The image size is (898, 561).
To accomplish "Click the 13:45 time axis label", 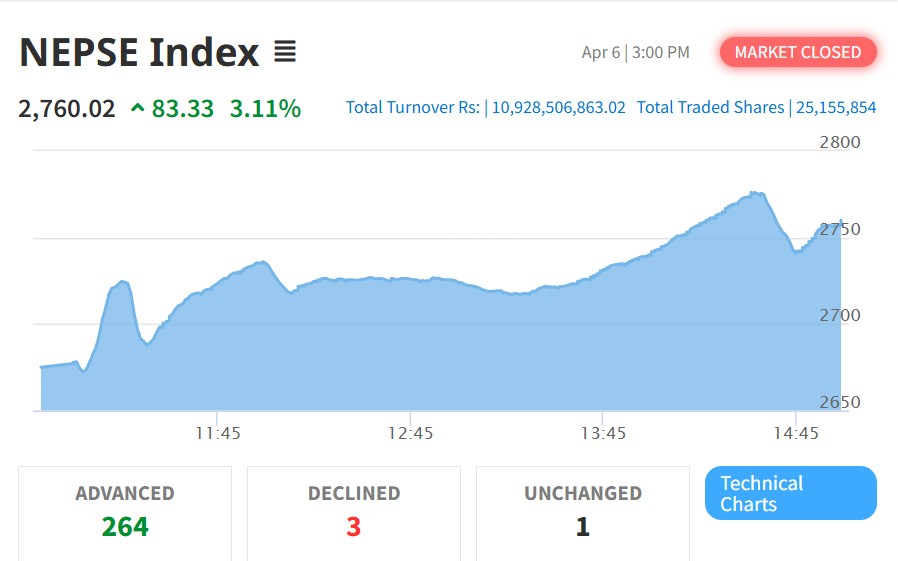I will [603, 433].
